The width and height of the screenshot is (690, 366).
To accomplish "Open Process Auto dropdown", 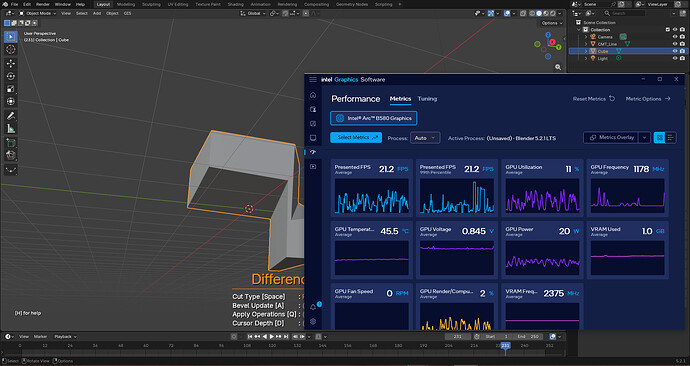I will (x=425, y=138).
